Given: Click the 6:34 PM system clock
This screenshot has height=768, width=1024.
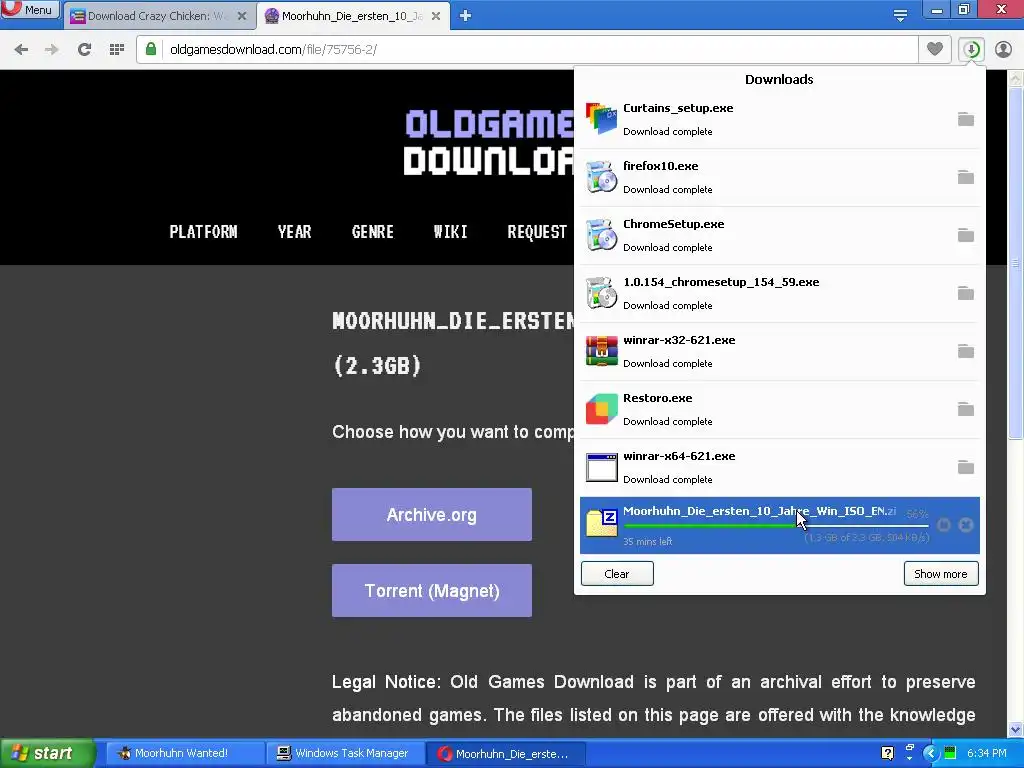Looking at the screenshot, I should click(987, 754).
